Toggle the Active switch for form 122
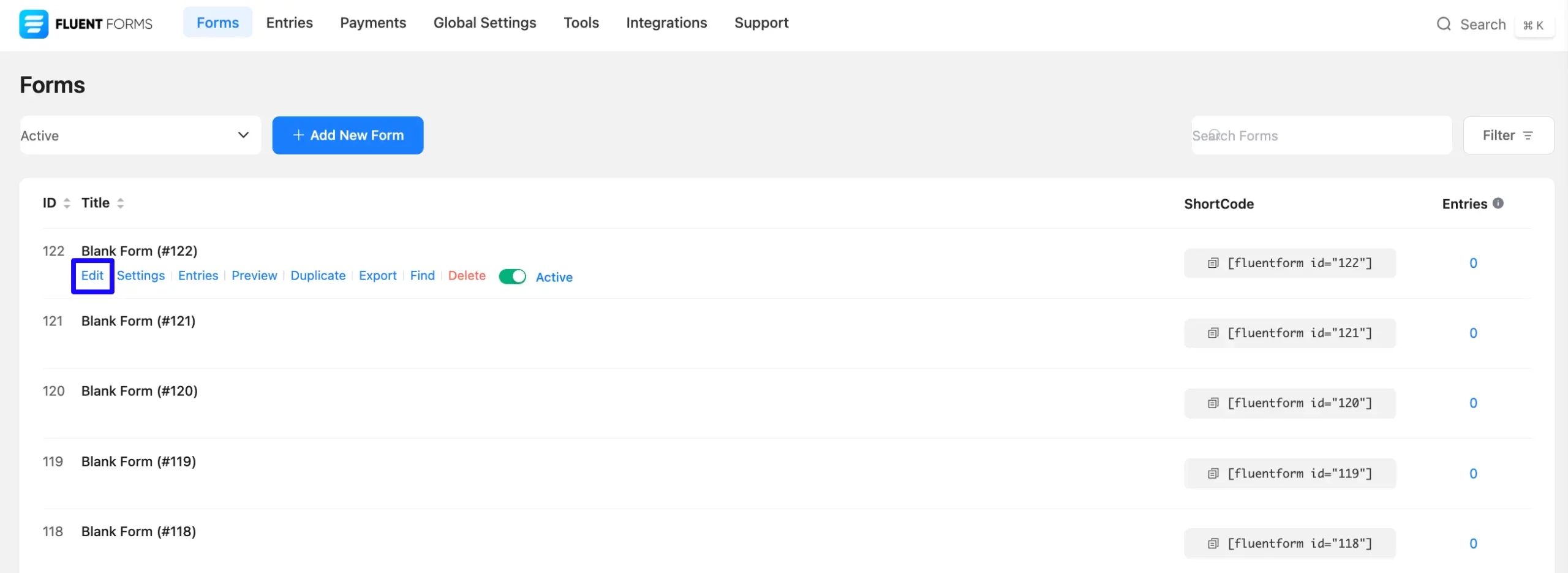The image size is (1568, 573). click(512, 277)
